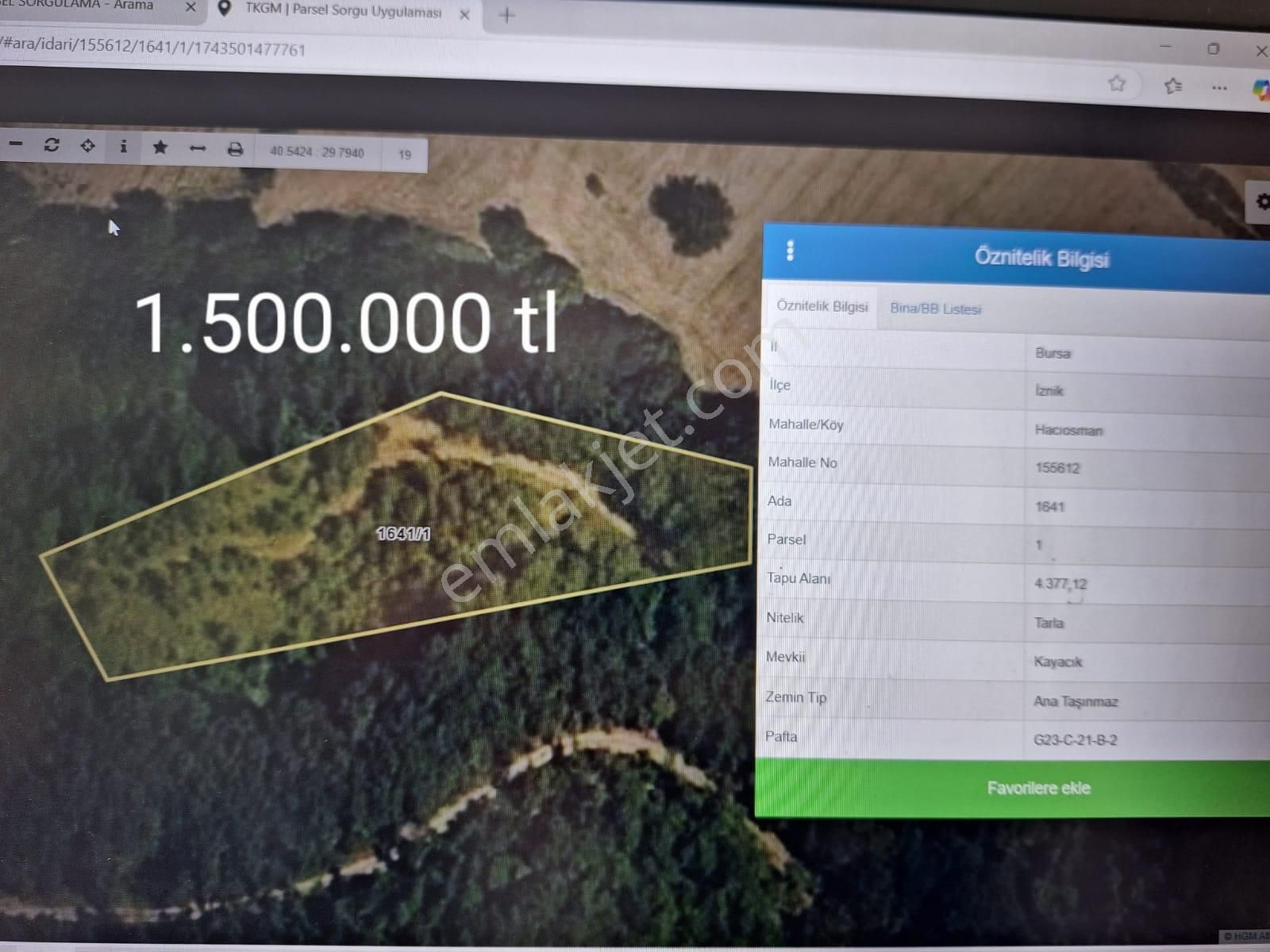Switch to Bina/BB Listesi tab
The width and height of the screenshot is (1270, 952).
tap(935, 309)
